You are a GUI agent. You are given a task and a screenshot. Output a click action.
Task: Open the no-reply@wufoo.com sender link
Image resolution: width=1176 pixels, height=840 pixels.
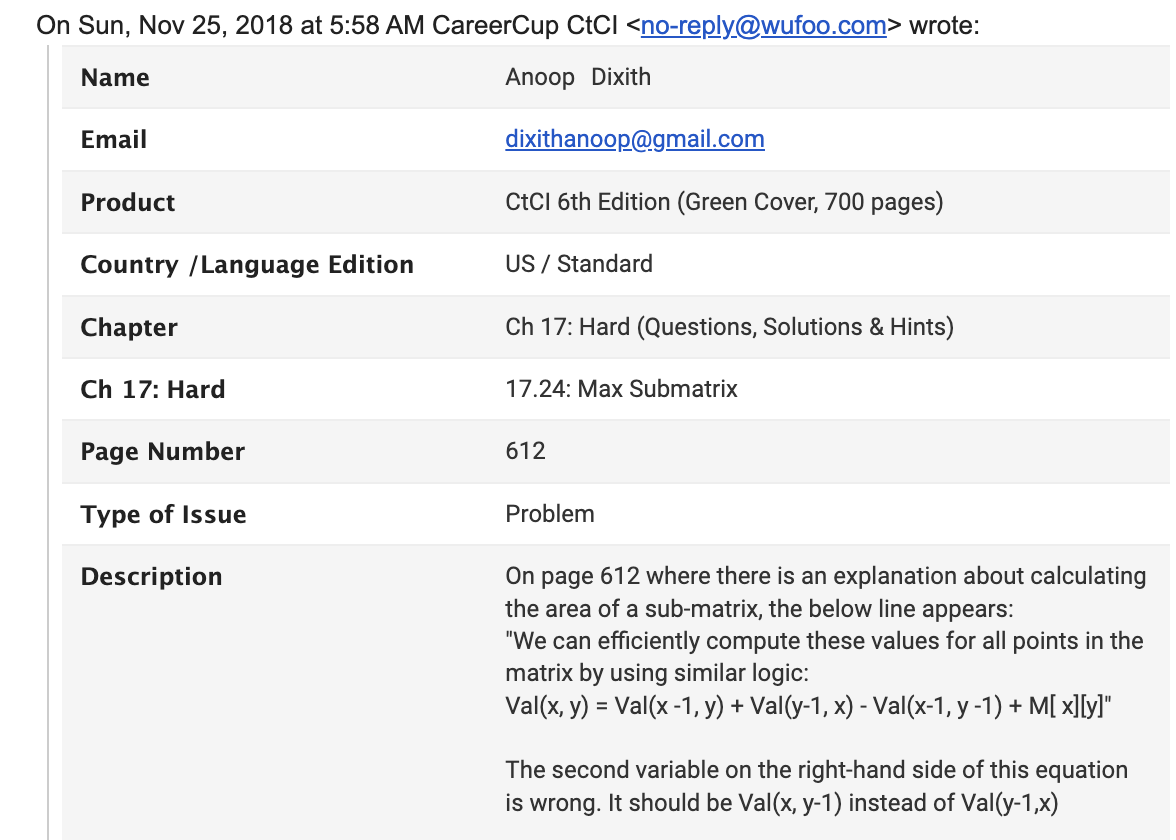[x=764, y=26]
